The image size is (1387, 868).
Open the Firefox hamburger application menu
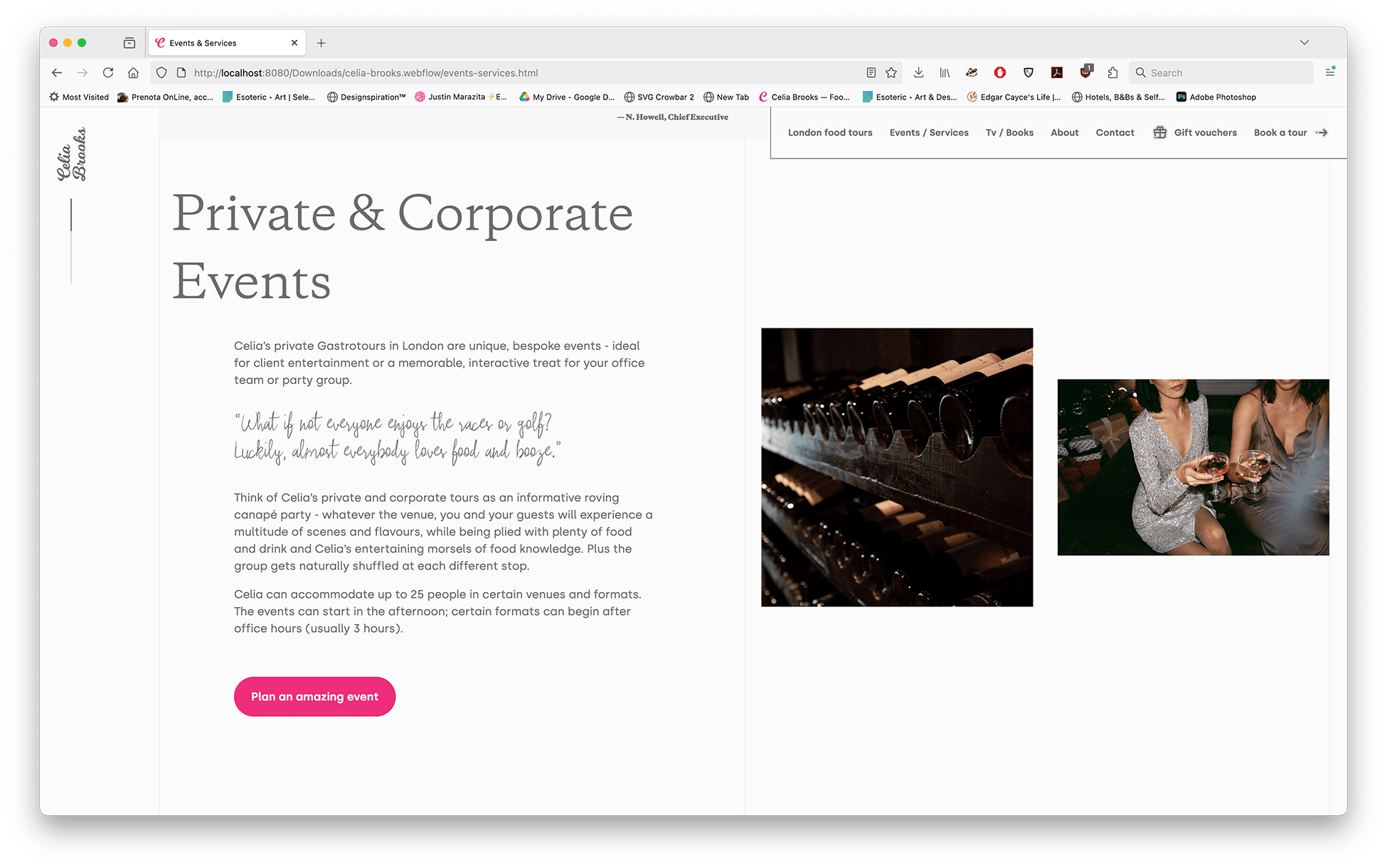click(x=1329, y=73)
